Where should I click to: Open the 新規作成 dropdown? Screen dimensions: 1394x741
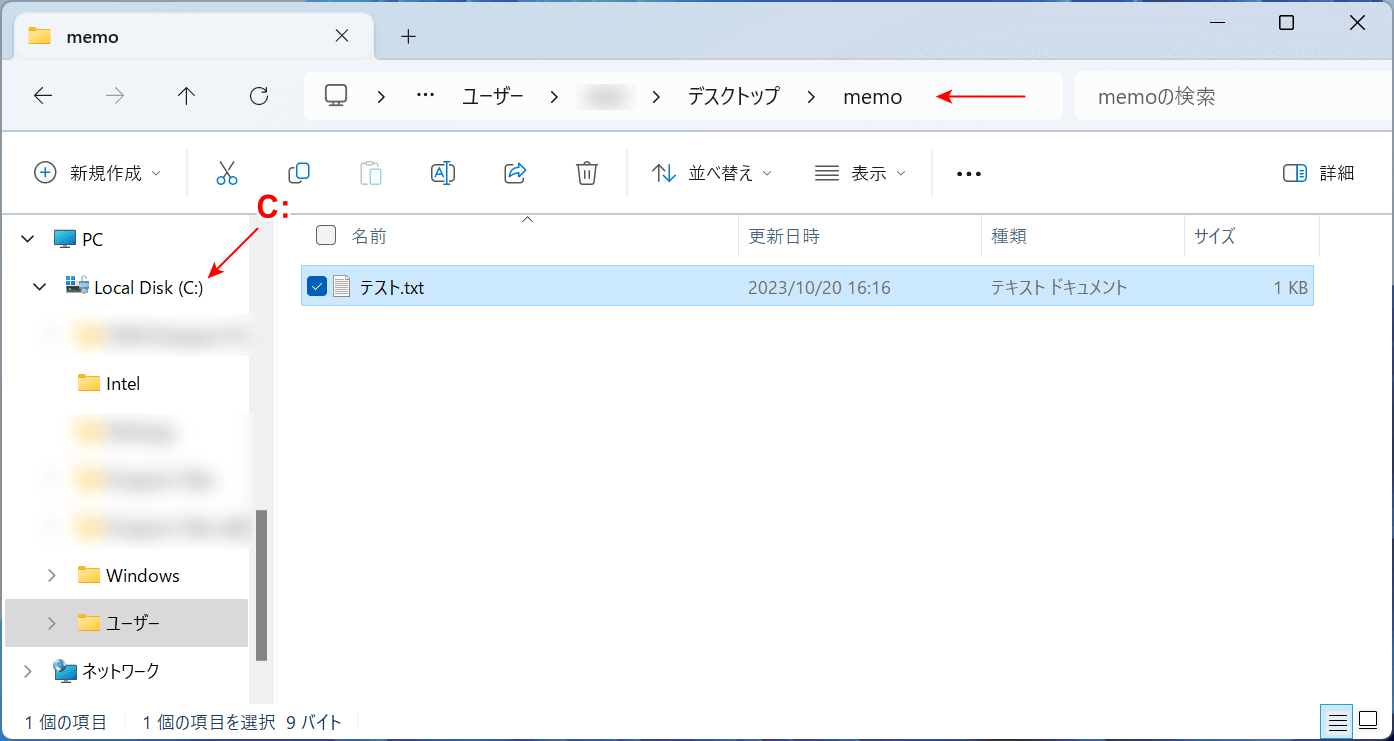click(x=98, y=173)
